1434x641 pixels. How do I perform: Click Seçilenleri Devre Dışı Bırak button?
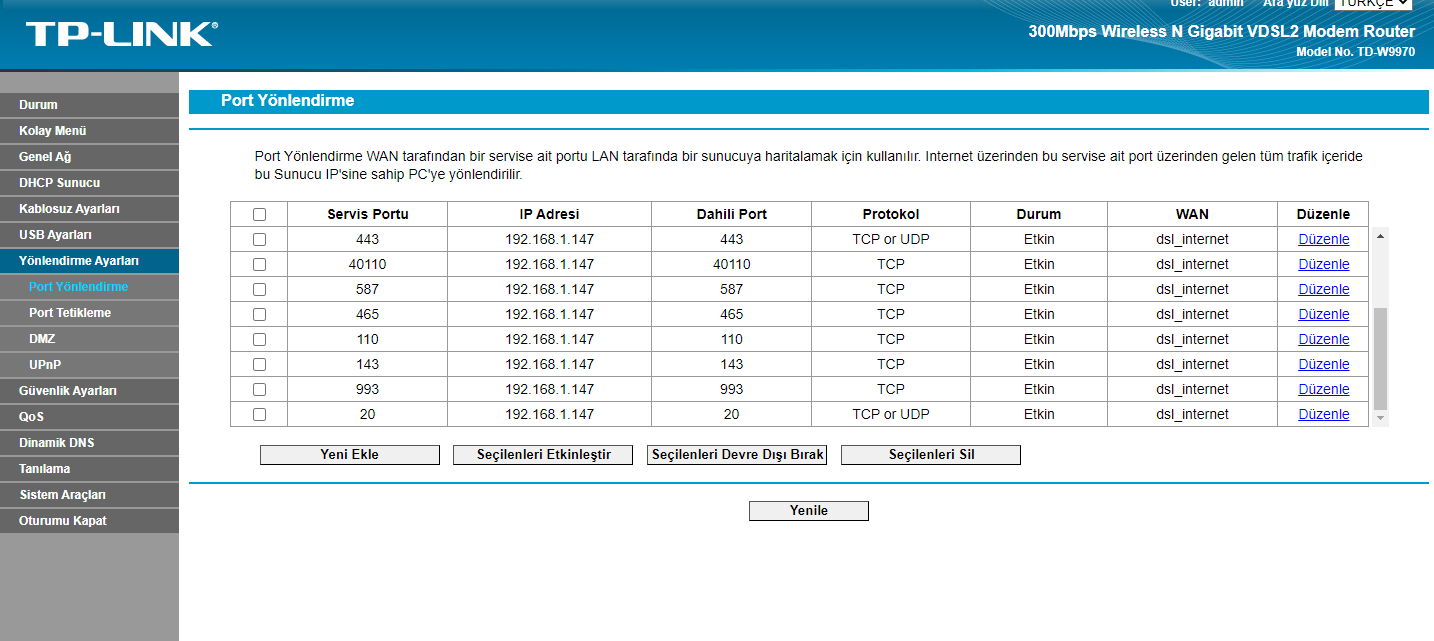[x=737, y=455]
